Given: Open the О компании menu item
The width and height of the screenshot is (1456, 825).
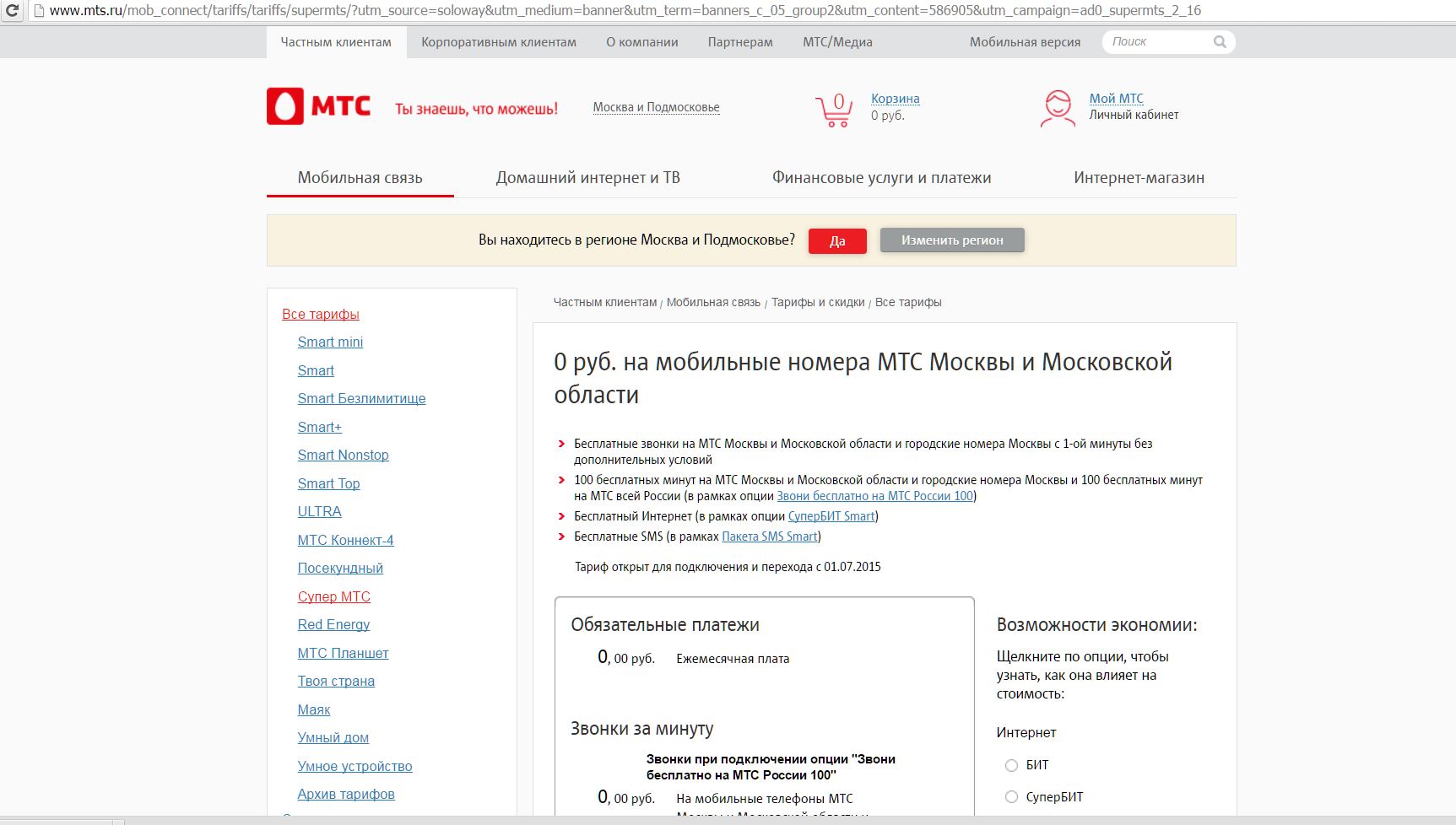Looking at the screenshot, I should tap(642, 42).
